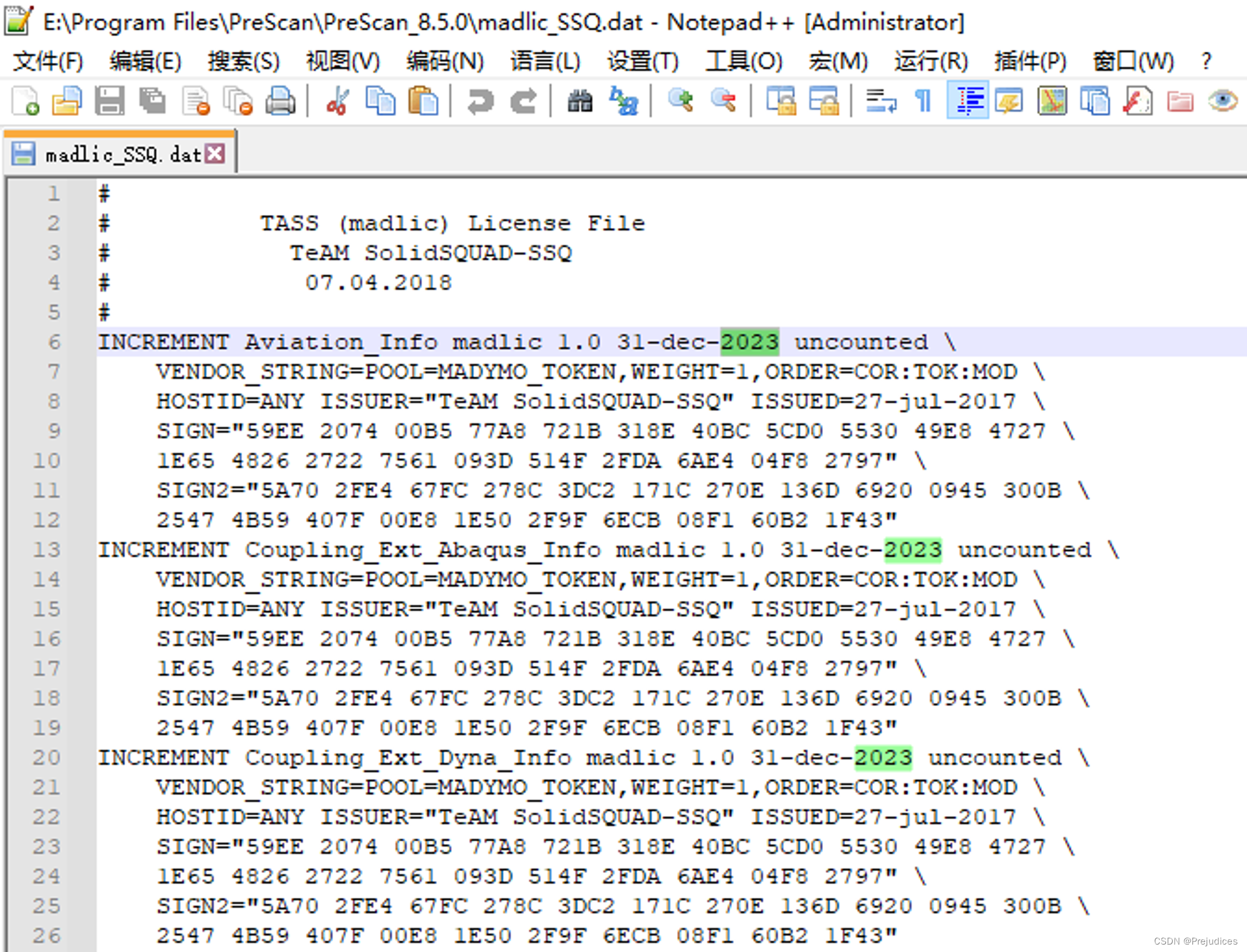Open Folder as Workspace icon
1247x952 pixels.
[1180, 101]
